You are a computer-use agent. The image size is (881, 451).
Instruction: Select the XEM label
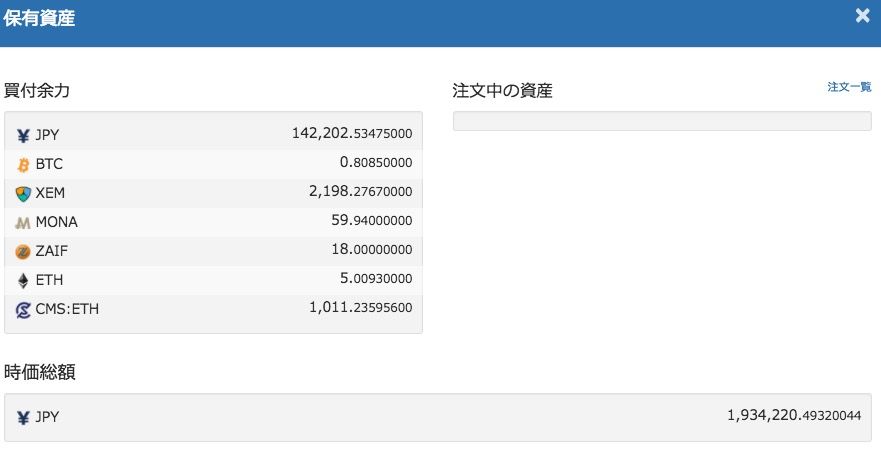50,193
